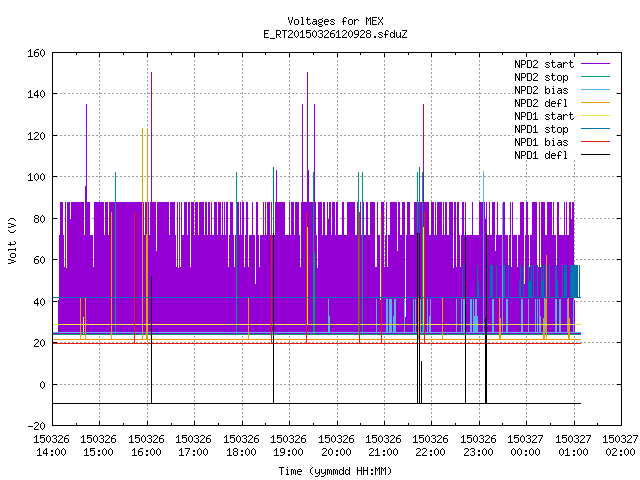This screenshot has width=640, height=480.
Task: Click the 150326 20:00 time tick label
Action: (336, 446)
